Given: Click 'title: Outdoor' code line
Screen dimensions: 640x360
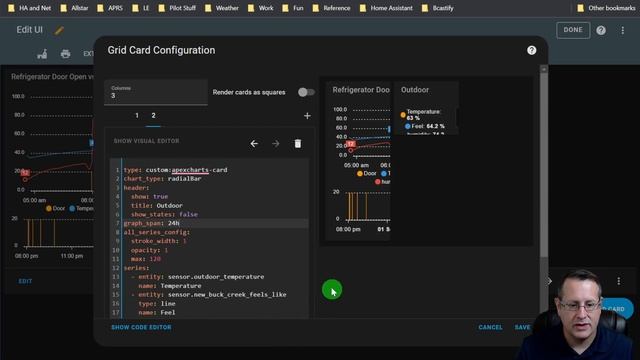Looking at the screenshot, I should [x=157, y=206].
